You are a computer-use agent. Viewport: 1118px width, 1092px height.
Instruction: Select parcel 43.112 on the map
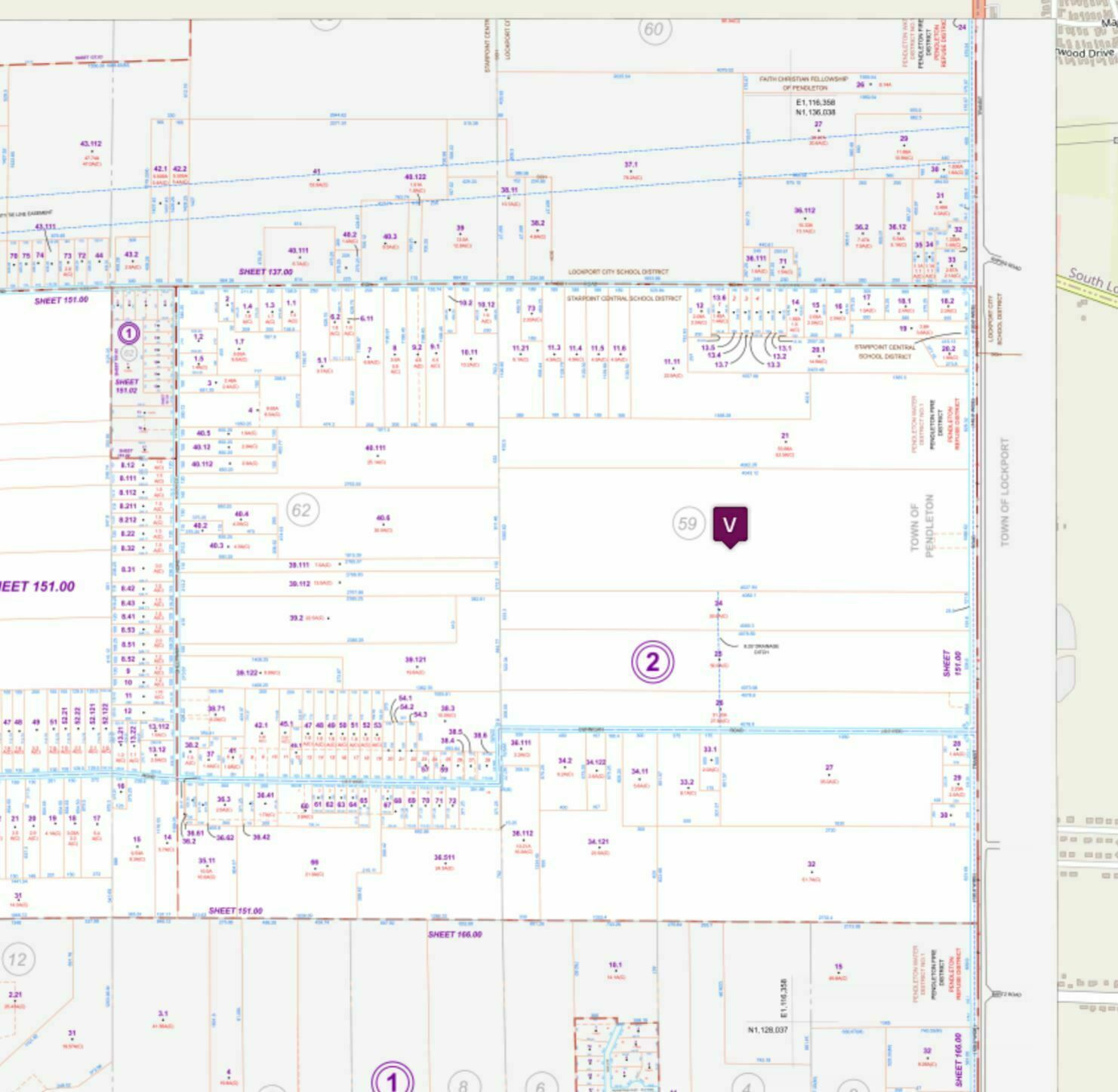pos(91,143)
